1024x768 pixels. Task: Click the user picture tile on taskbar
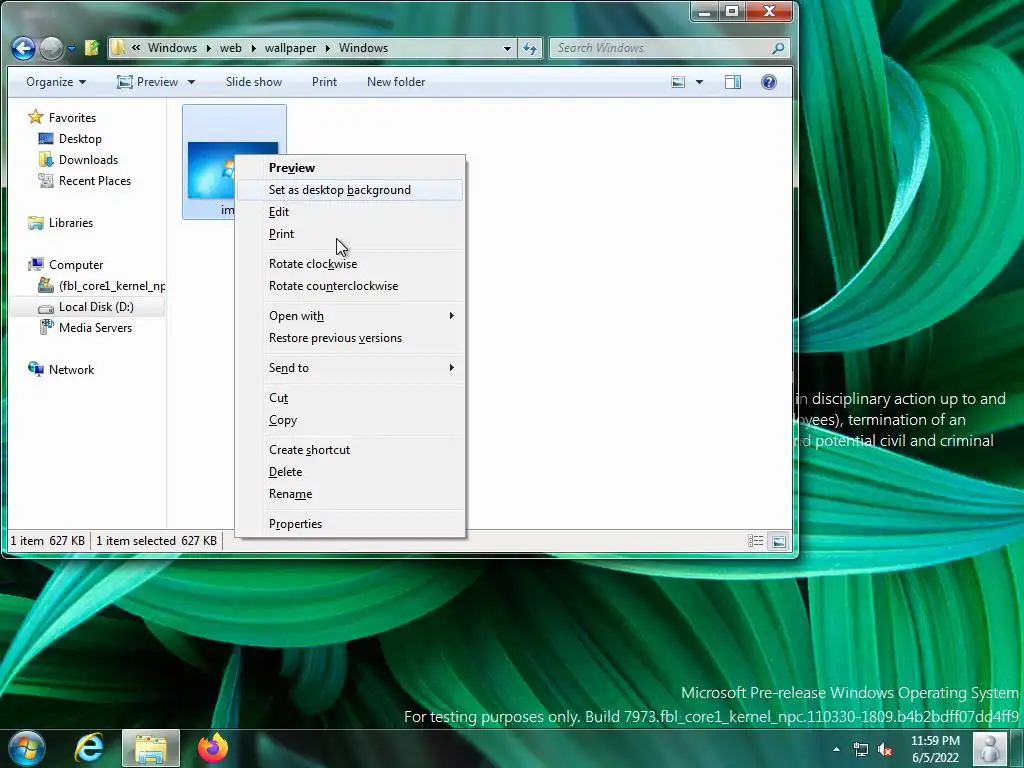990,748
